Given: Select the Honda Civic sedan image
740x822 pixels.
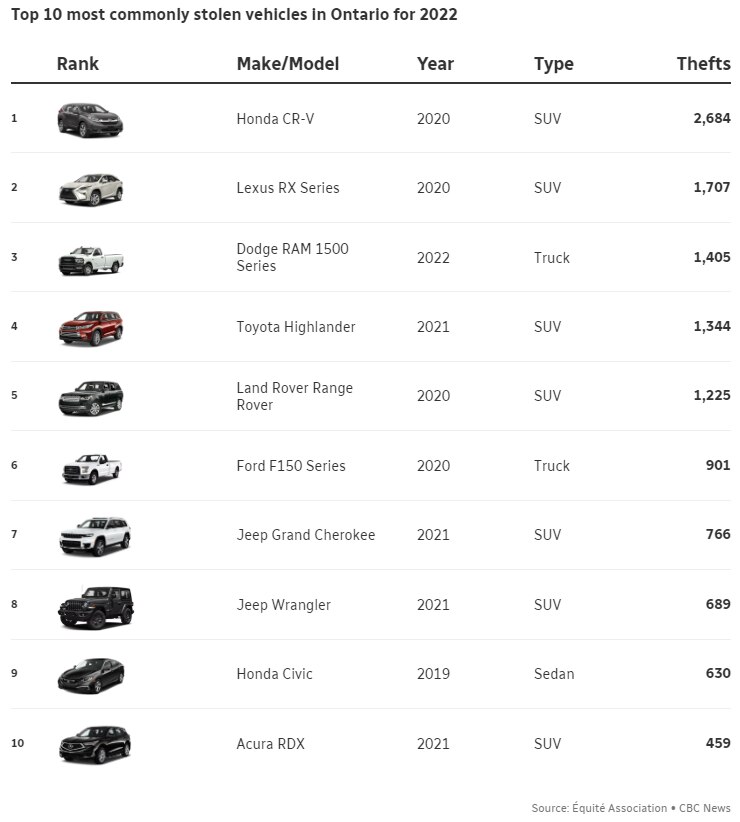Looking at the screenshot, I should (x=91, y=675).
